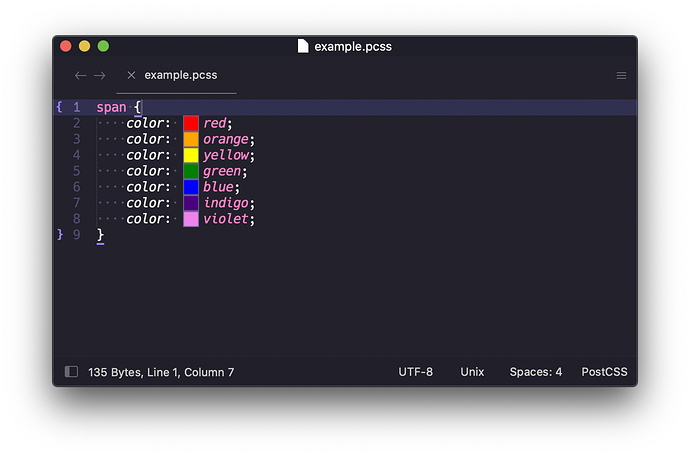The height and width of the screenshot is (456, 690).
Task: Click the violet color swatch
Action: coord(191,219)
